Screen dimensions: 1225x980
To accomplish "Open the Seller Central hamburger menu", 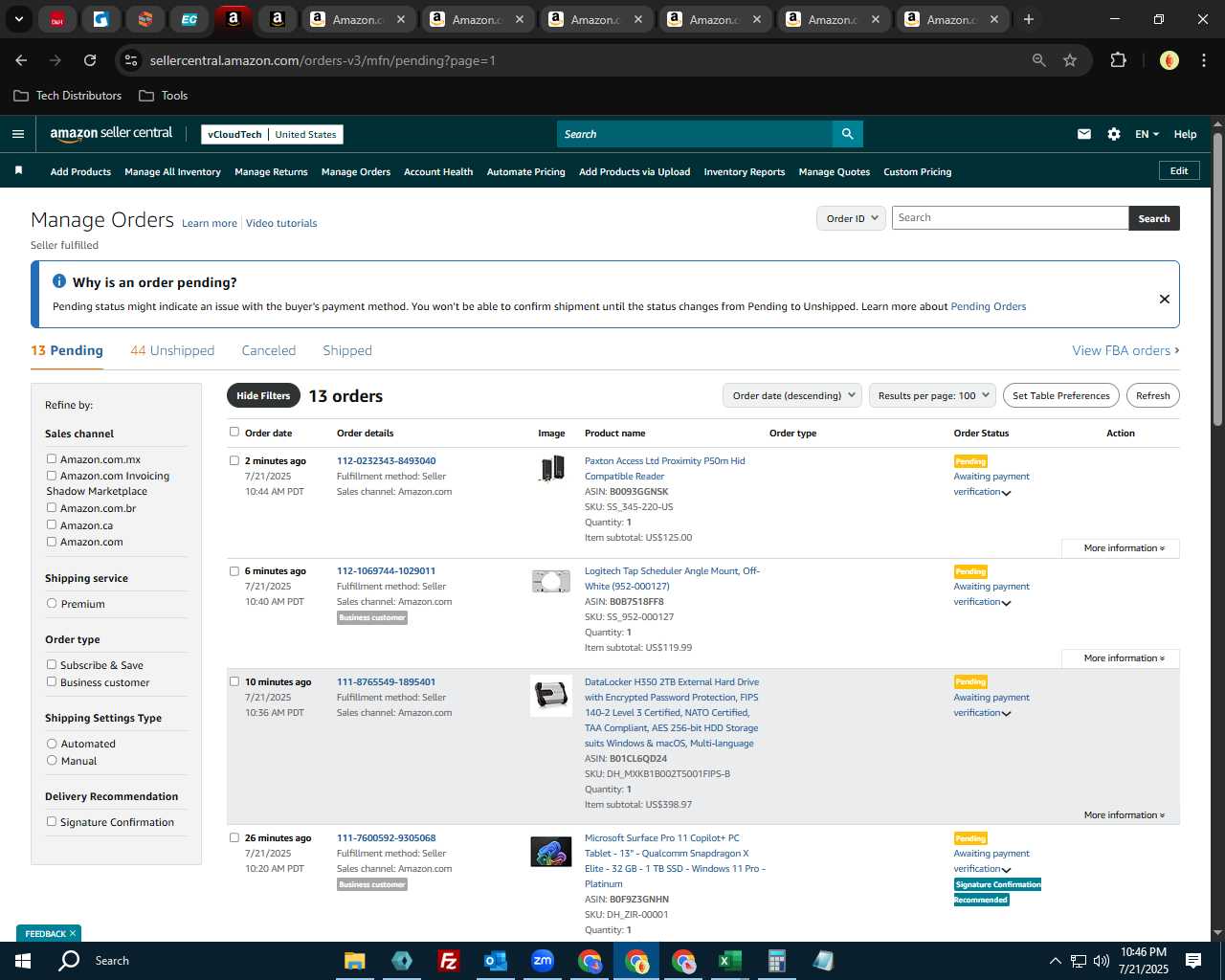I will point(18,134).
